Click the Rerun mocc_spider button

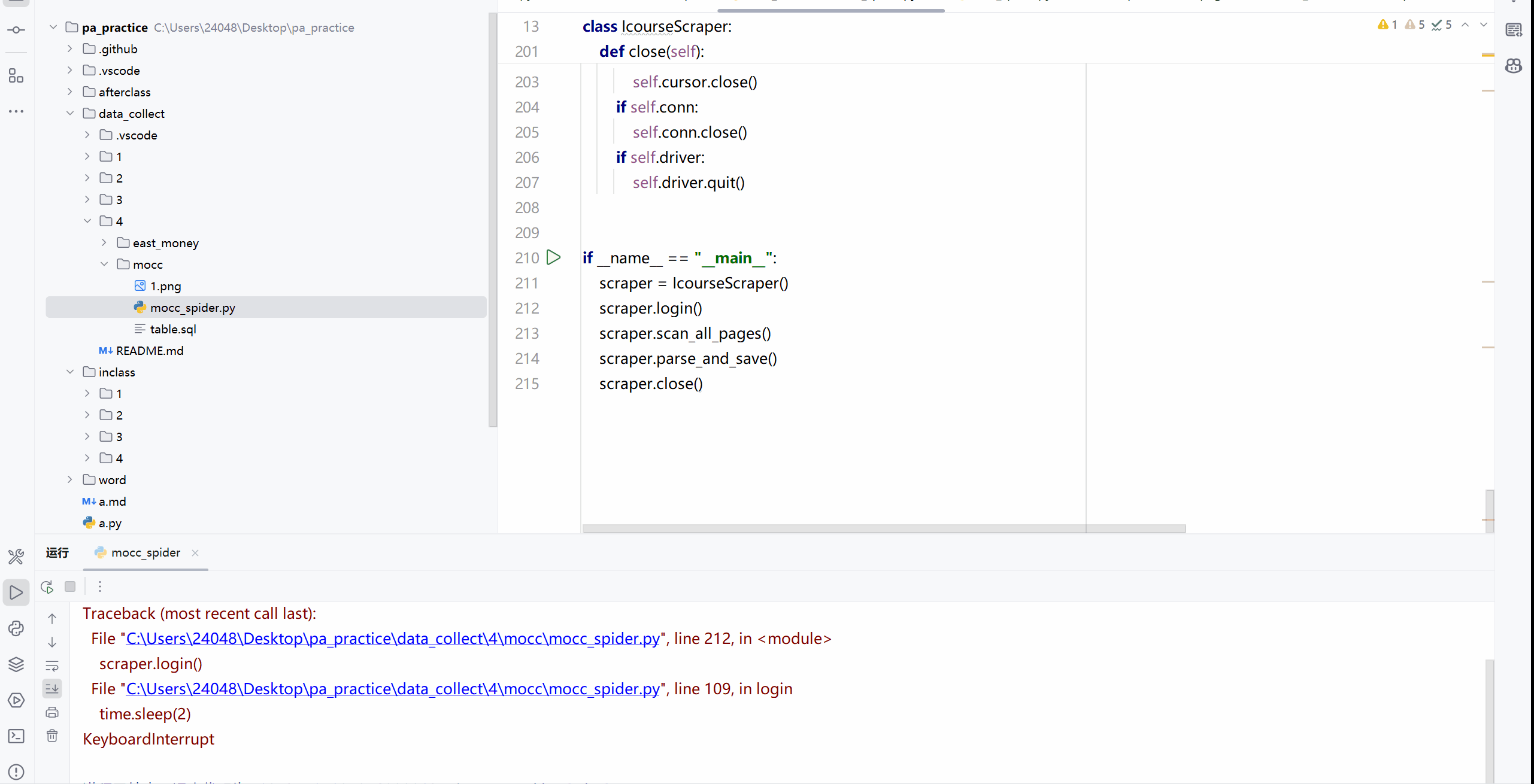tap(47, 587)
